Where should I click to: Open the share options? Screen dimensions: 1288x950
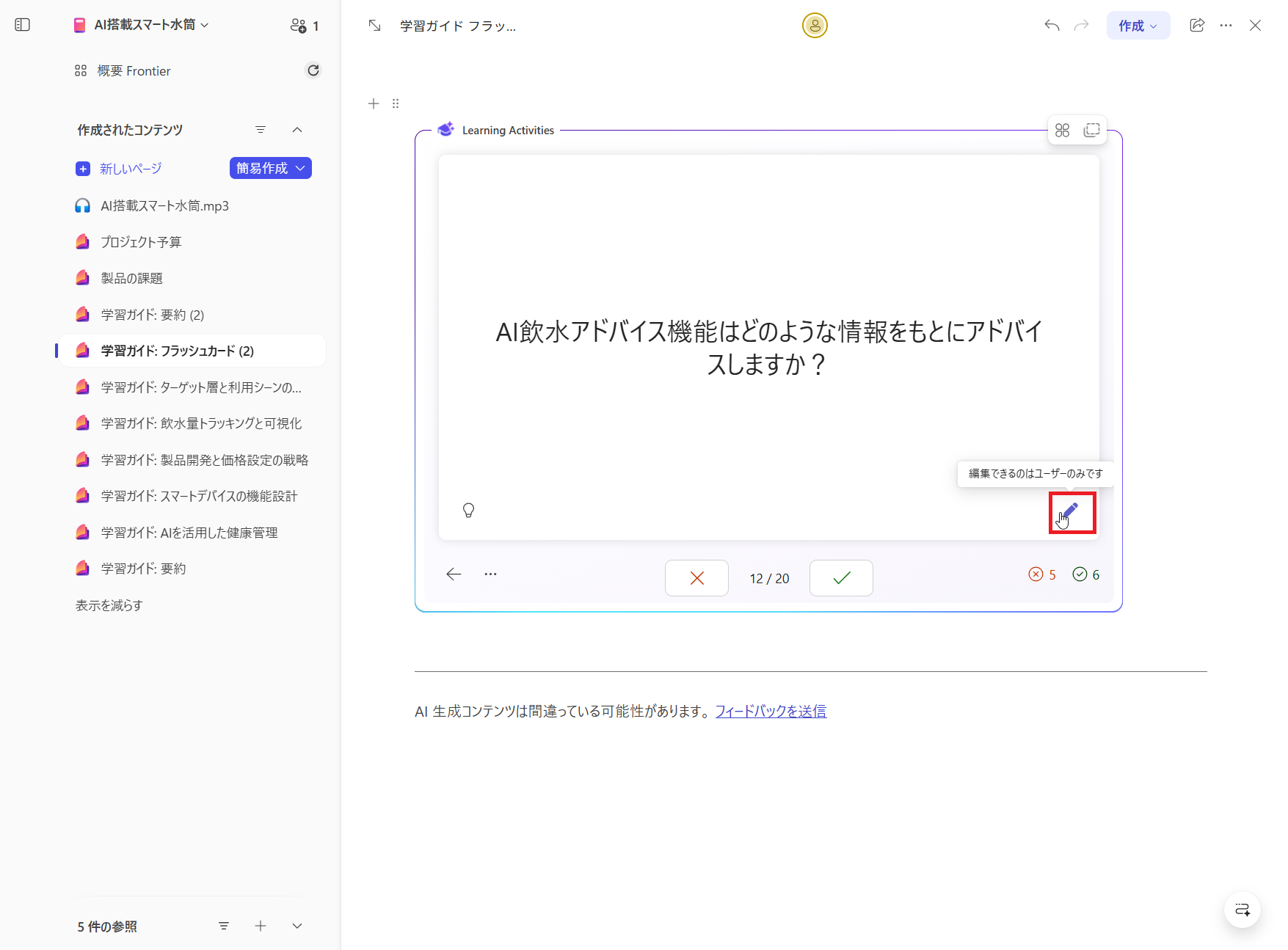[1197, 24]
